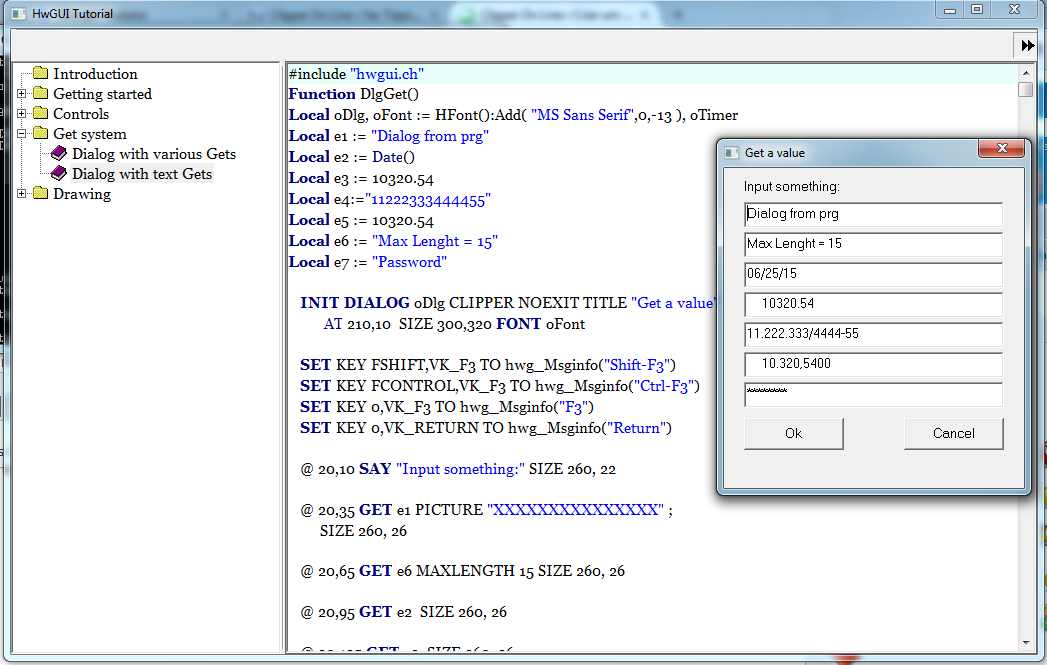Viewport: 1047px width, 665px height.
Task: Click the double-arrow run button in toolbar
Action: click(1027, 46)
